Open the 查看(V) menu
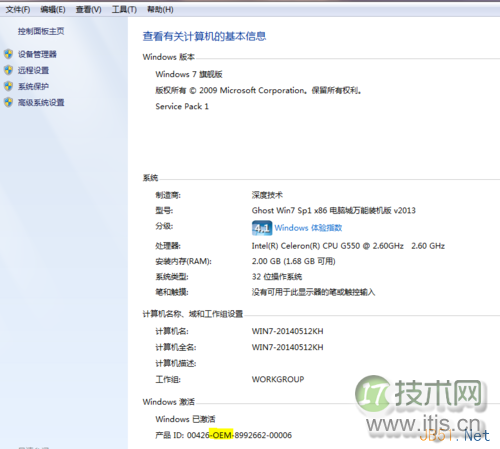 88,10
